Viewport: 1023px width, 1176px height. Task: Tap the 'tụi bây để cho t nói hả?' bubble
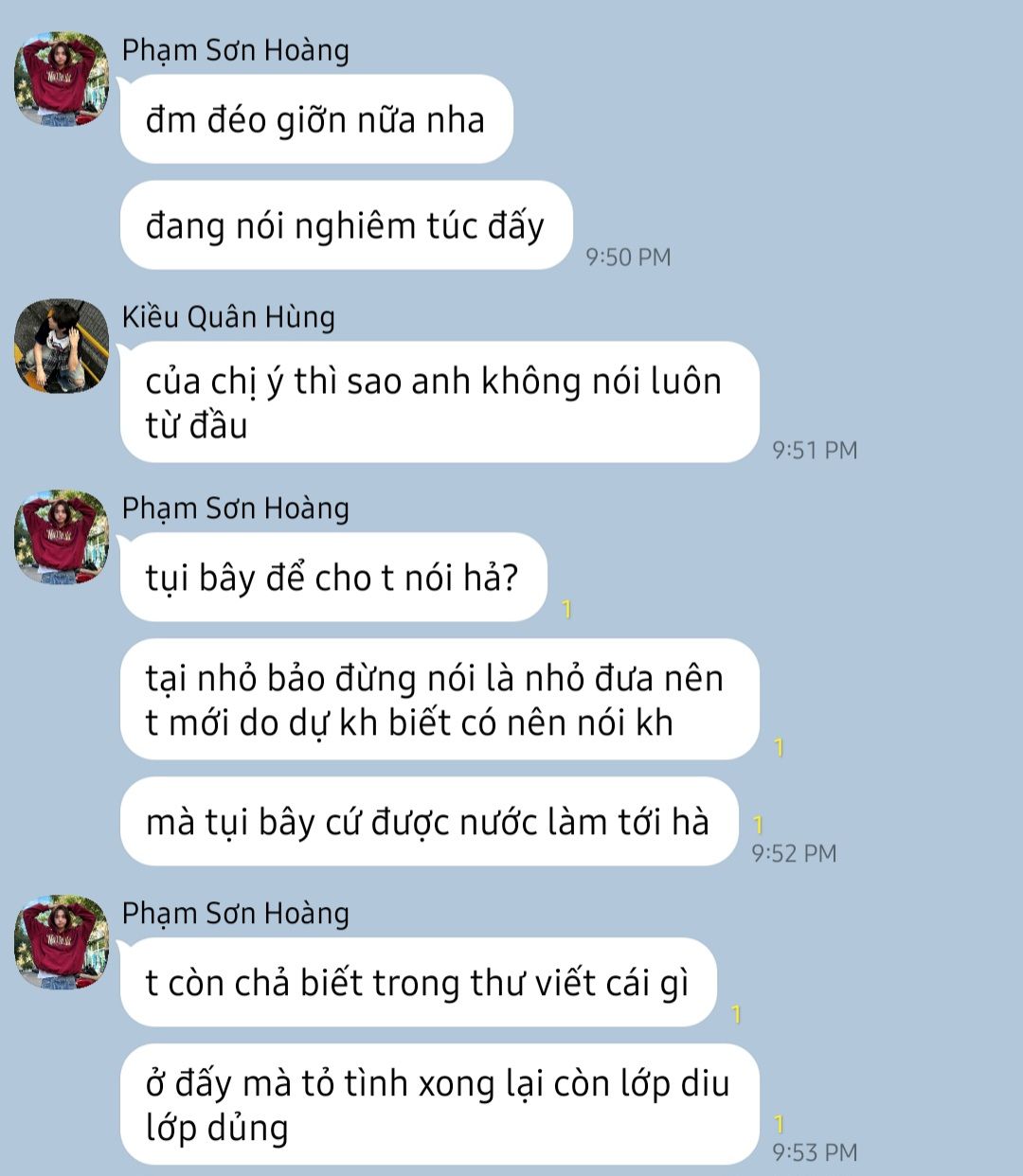[333, 577]
